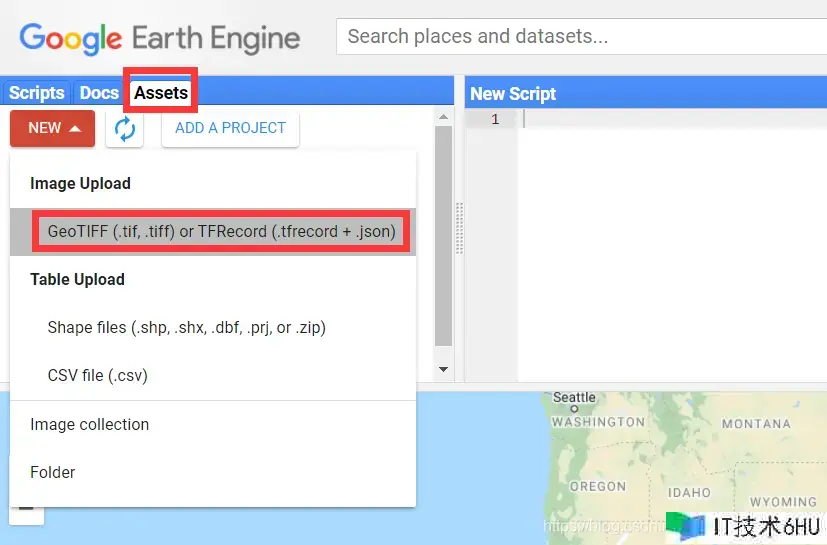This screenshot has width=827, height=545.
Task: Click the refresh assets icon
Action: (x=124, y=129)
